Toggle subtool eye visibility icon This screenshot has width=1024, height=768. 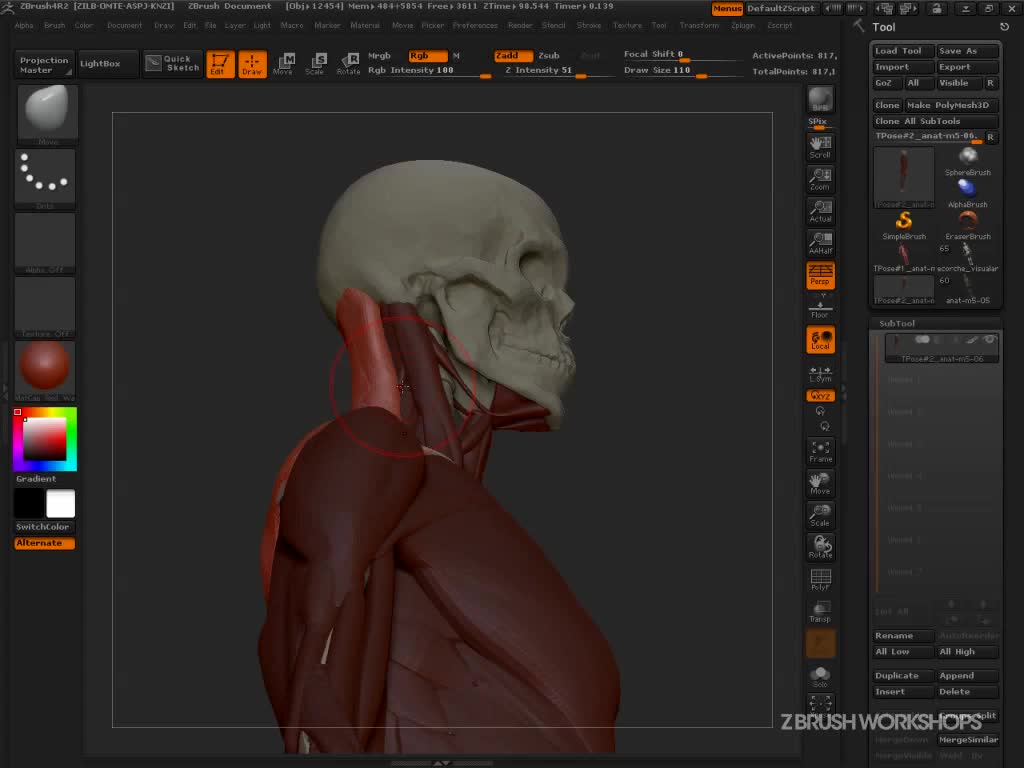tap(989, 340)
